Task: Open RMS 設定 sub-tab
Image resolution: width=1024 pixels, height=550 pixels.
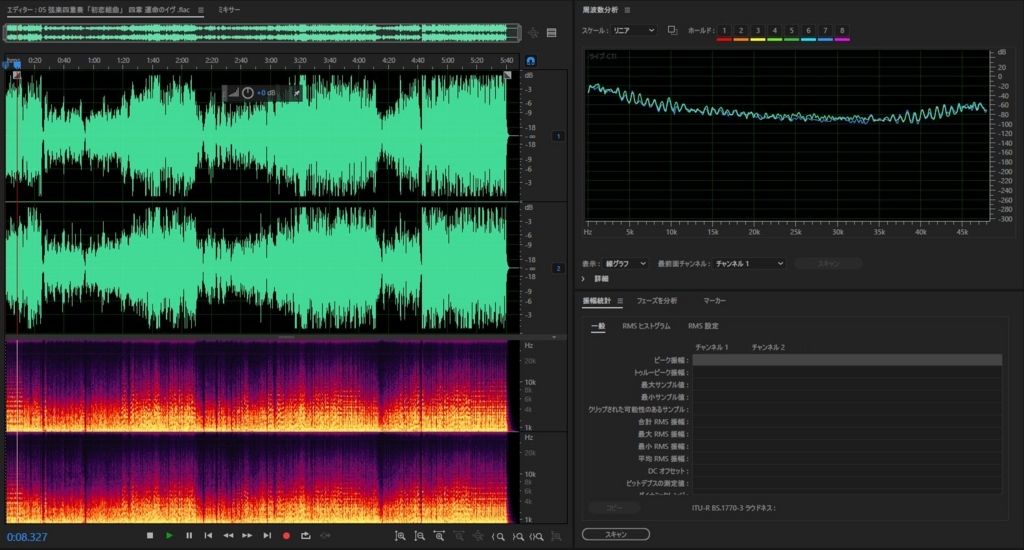Action: coord(703,326)
